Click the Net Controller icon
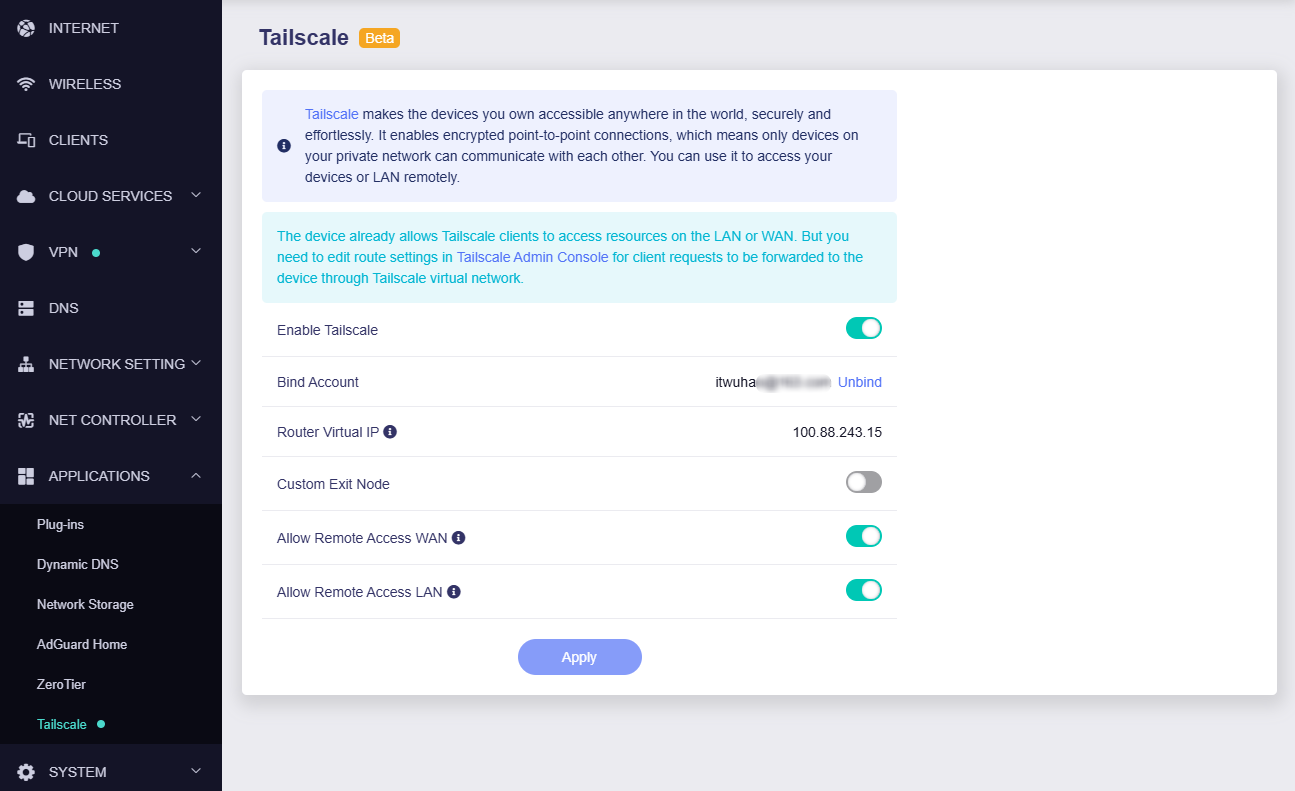The height and width of the screenshot is (791, 1295). pyautogui.click(x=26, y=420)
